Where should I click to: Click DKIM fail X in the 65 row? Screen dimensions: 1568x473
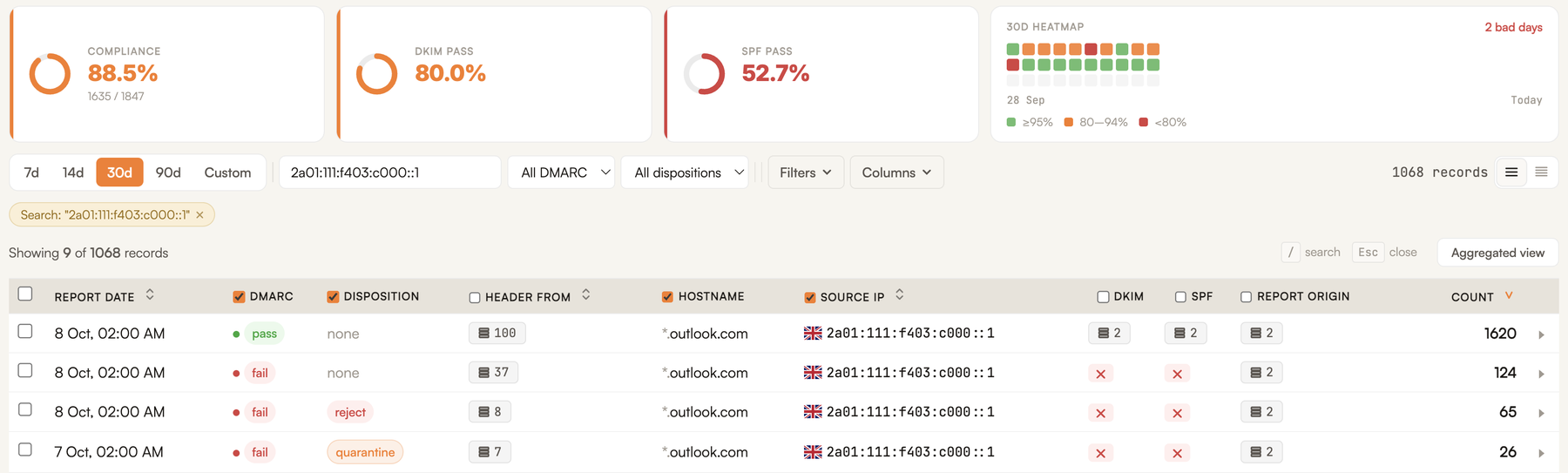tap(1101, 413)
